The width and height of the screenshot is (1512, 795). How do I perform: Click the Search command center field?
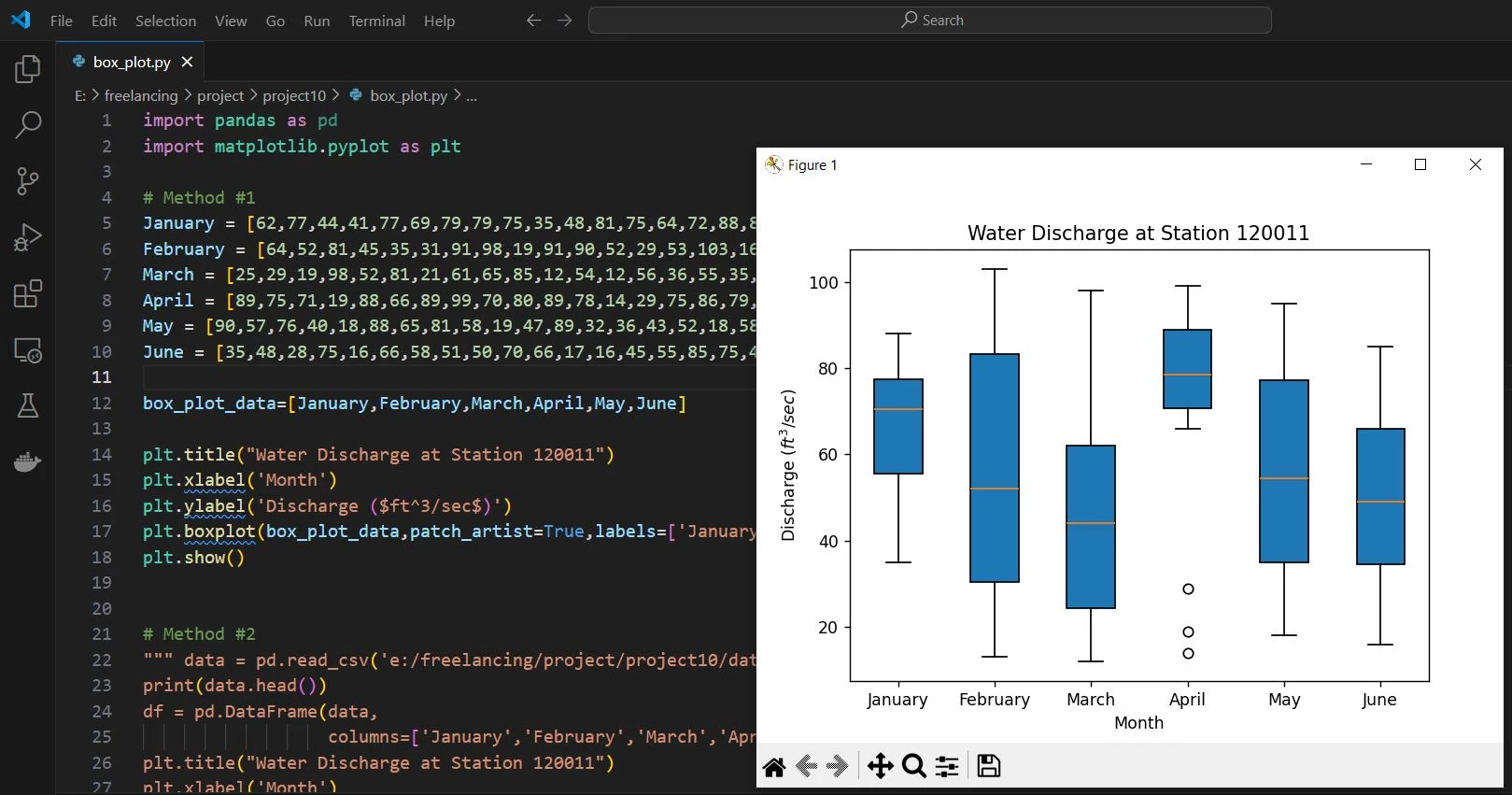click(930, 20)
